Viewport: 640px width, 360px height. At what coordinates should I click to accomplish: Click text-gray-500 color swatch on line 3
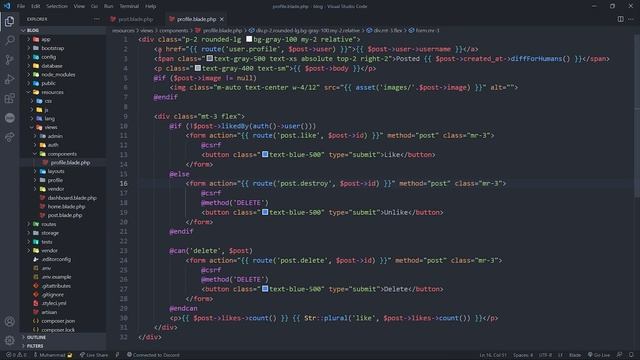(209, 58)
